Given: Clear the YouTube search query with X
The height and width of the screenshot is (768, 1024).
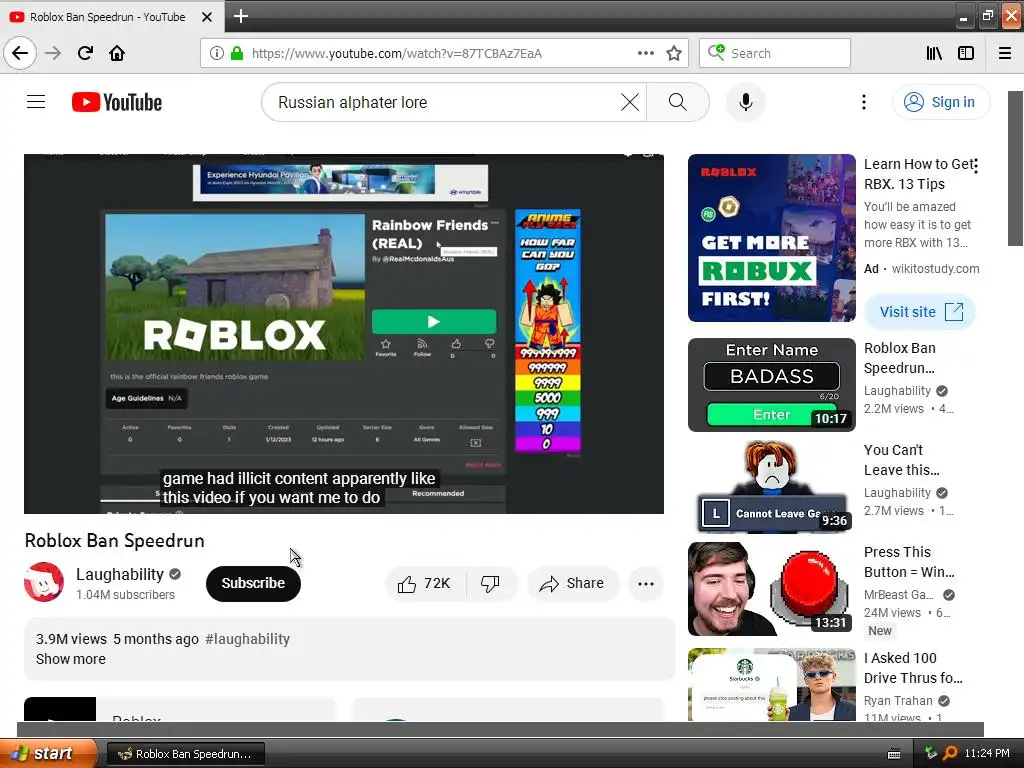Looking at the screenshot, I should click(630, 102).
